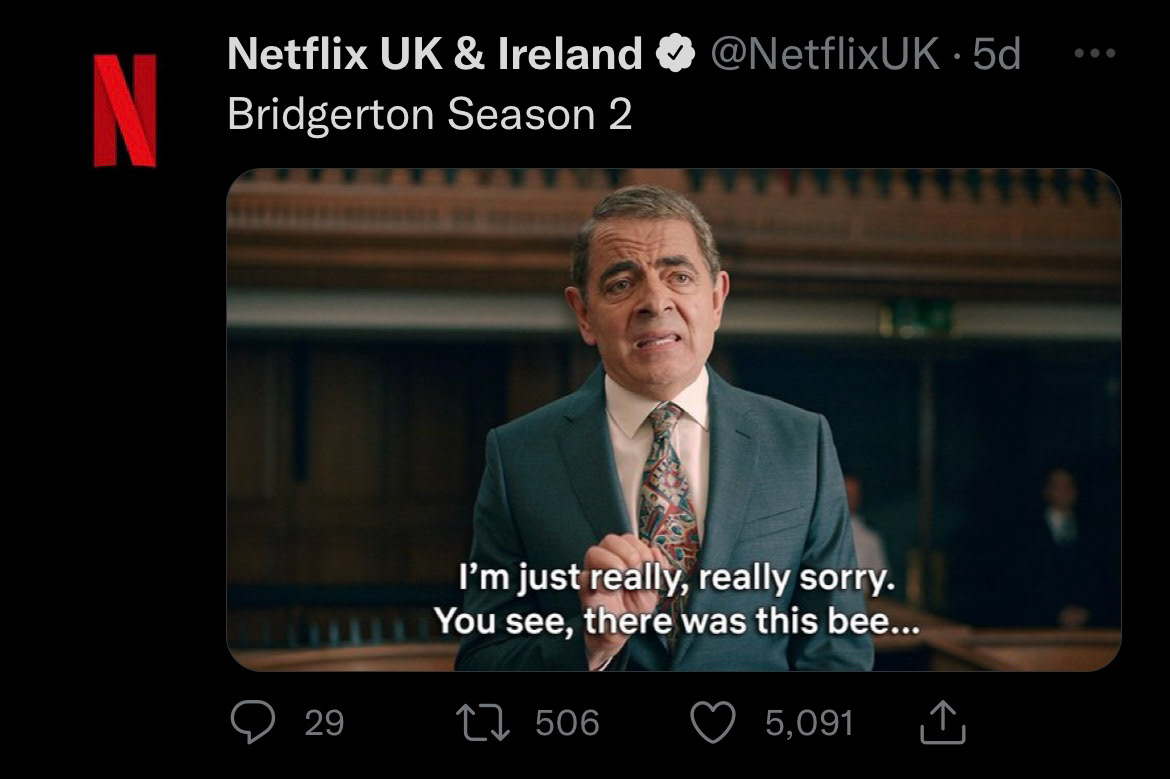
Task: Click the Netflix red N profile avatar
Action: pyautogui.click(x=125, y=110)
